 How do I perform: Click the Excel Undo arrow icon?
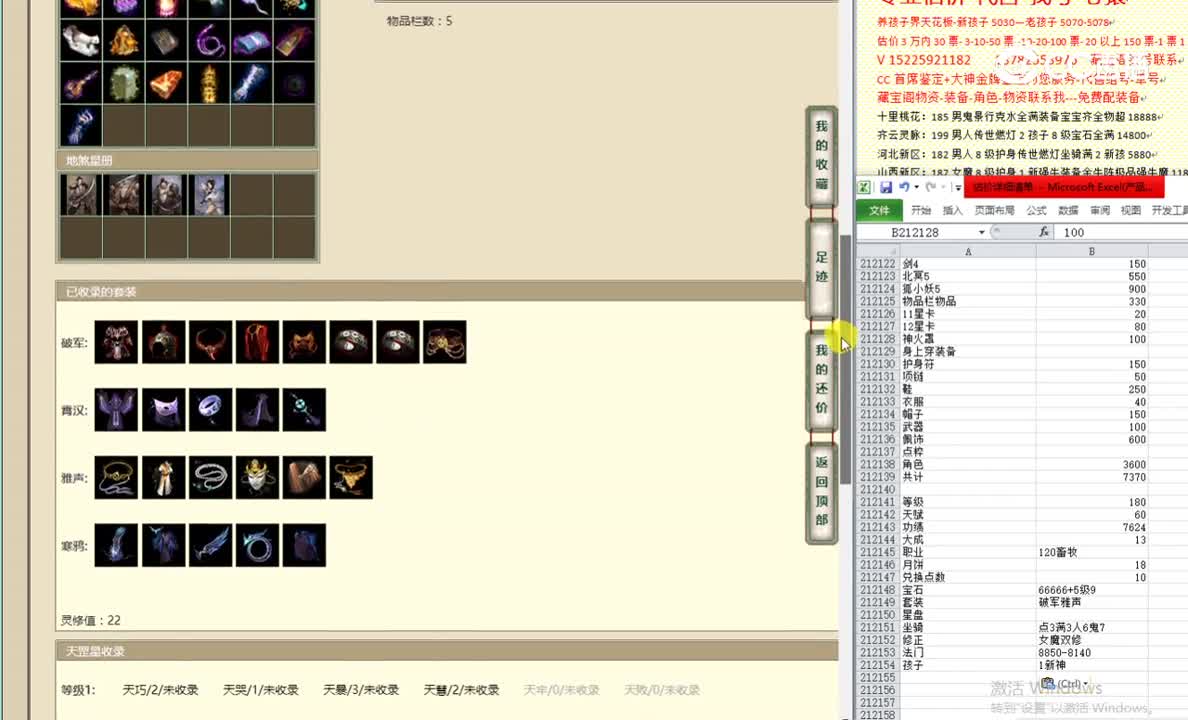(904, 187)
